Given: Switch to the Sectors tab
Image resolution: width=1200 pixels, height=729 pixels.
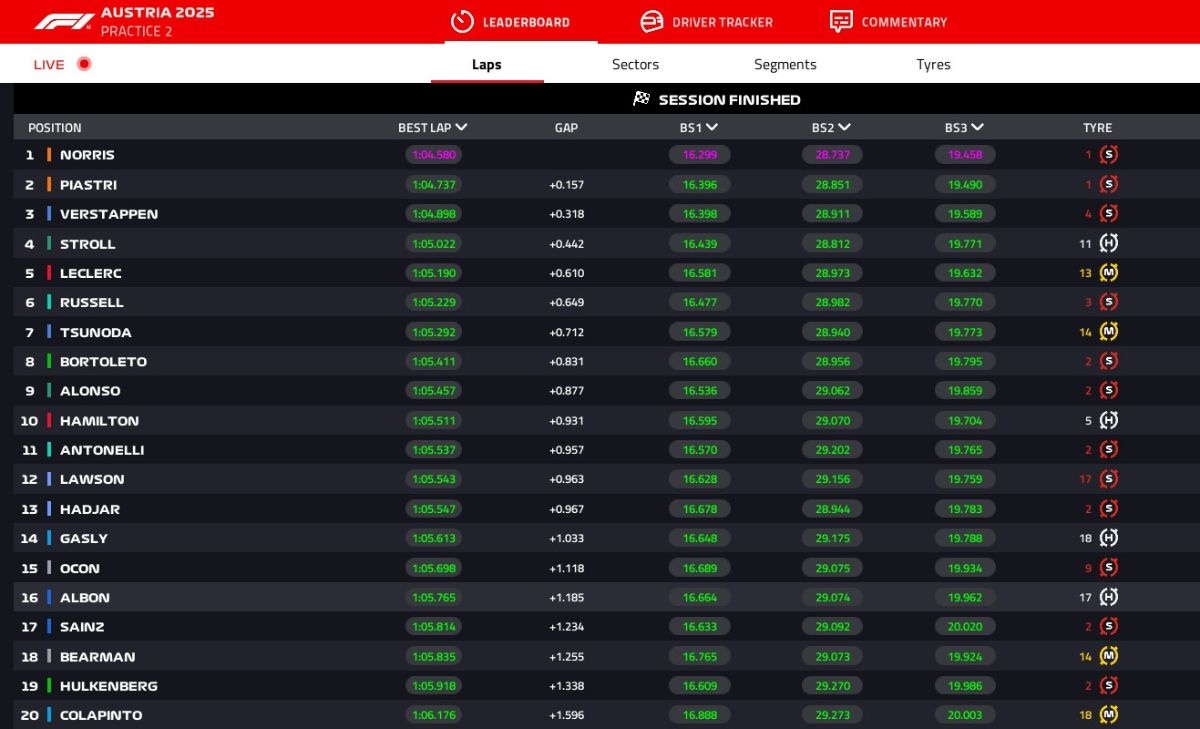Looking at the screenshot, I should point(635,64).
